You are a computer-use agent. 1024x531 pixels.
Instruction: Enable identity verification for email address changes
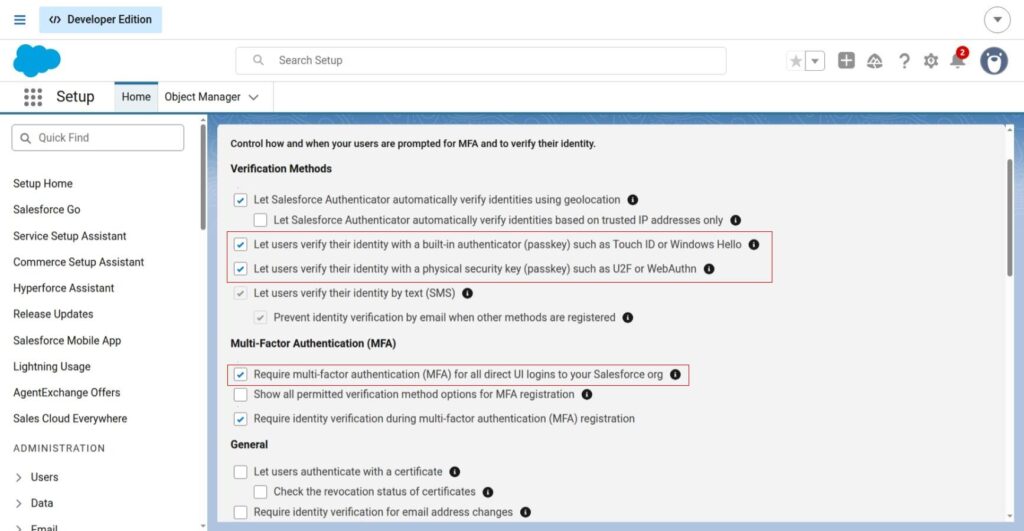coord(240,512)
